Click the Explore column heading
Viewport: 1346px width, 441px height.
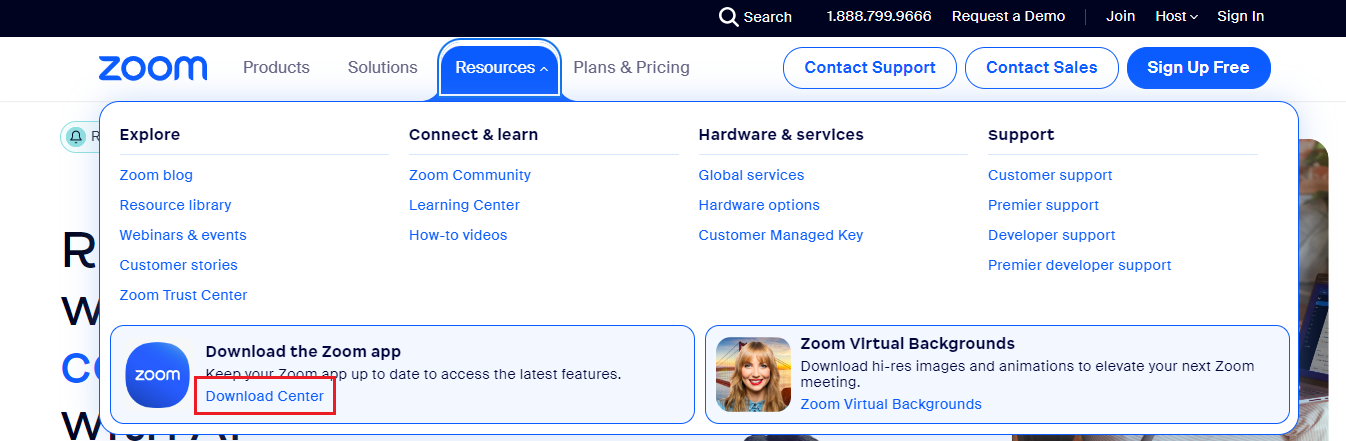click(150, 134)
